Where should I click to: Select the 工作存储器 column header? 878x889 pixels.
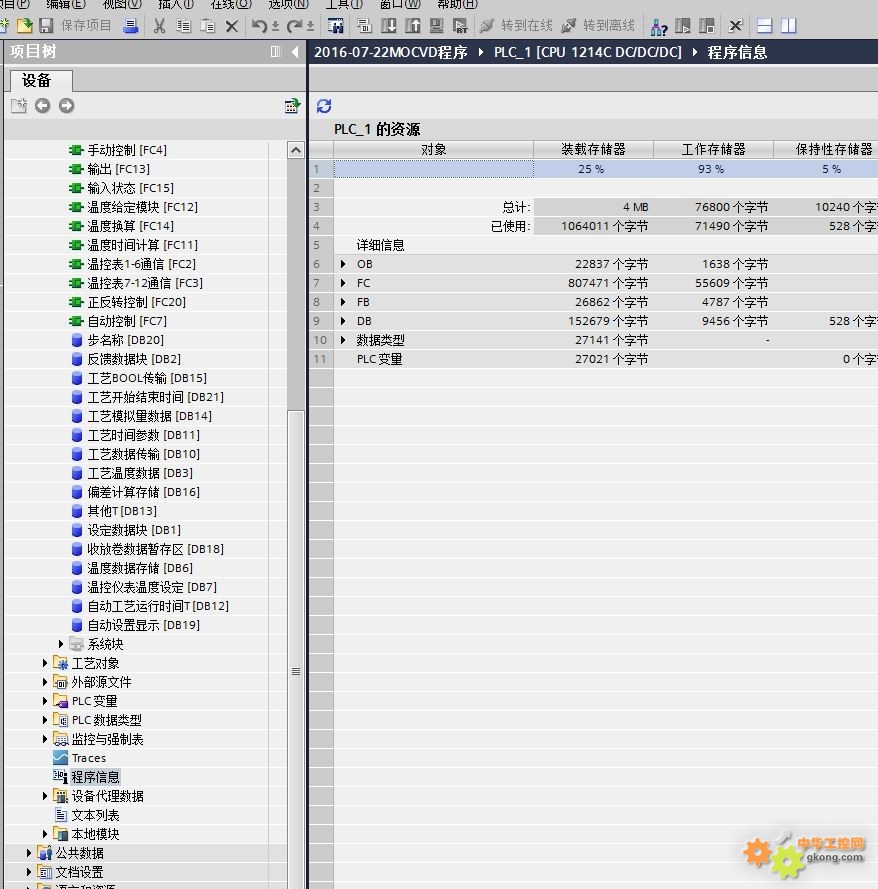point(713,149)
